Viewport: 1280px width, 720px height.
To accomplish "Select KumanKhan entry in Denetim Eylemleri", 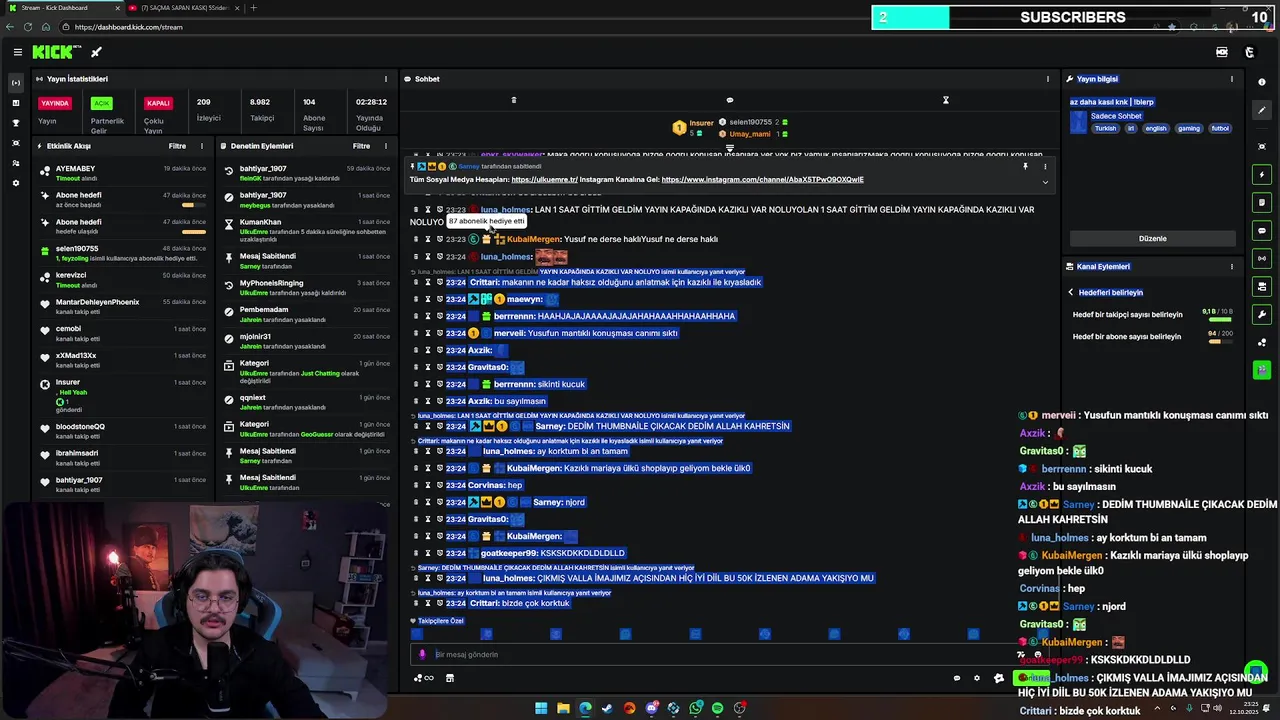I will [x=309, y=230].
